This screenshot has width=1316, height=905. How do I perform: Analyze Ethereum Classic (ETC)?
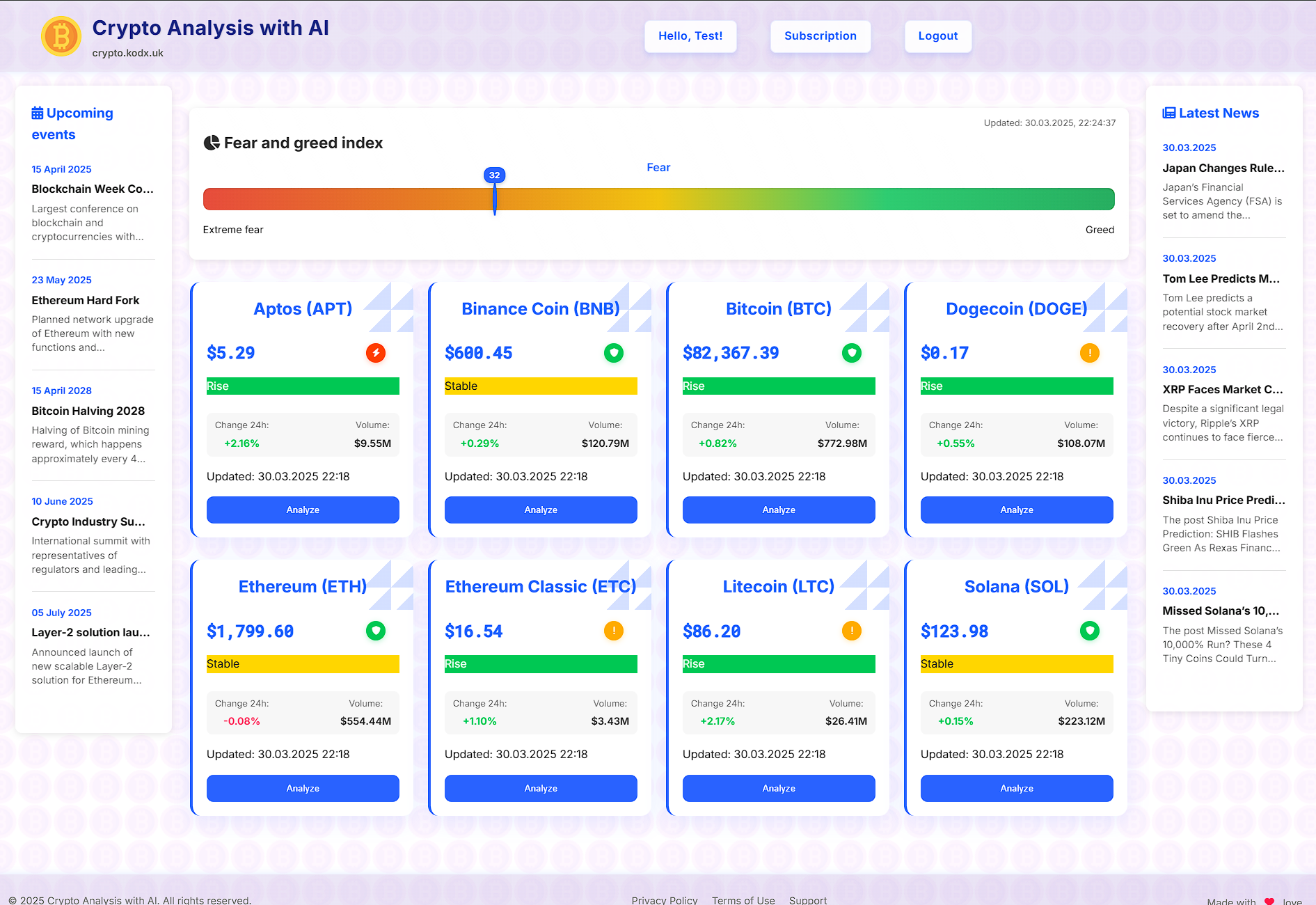pyautogui.click(x=541, y=788)
